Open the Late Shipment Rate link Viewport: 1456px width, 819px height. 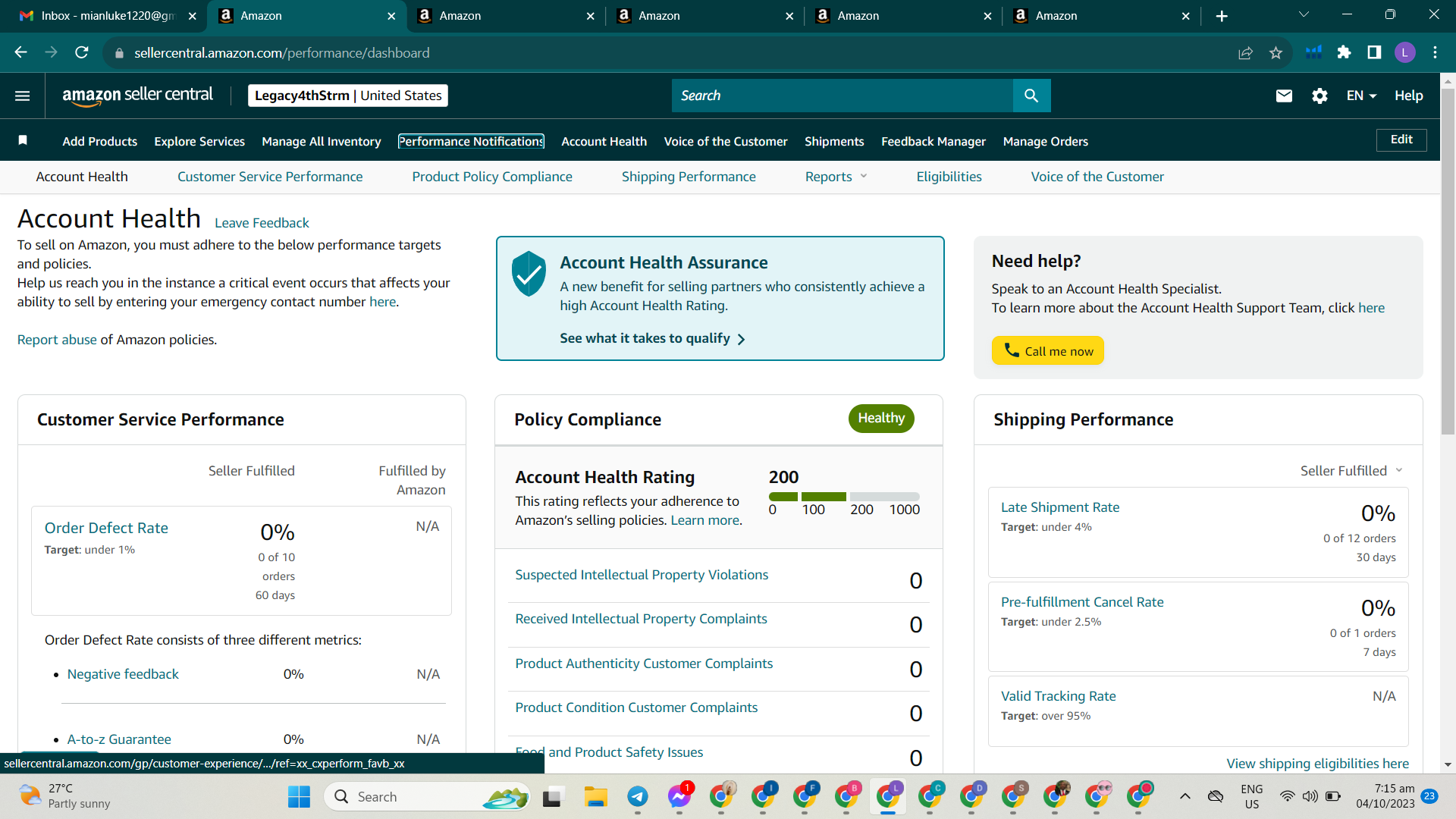pyautogui.click(x=1060, y=507)
